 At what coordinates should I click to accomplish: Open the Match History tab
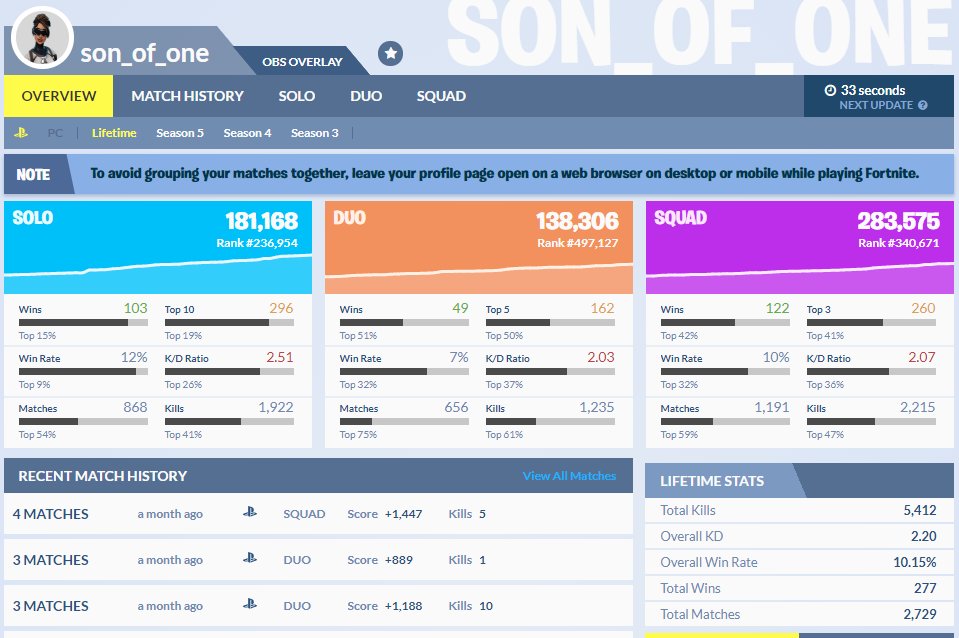pos(187,96)
